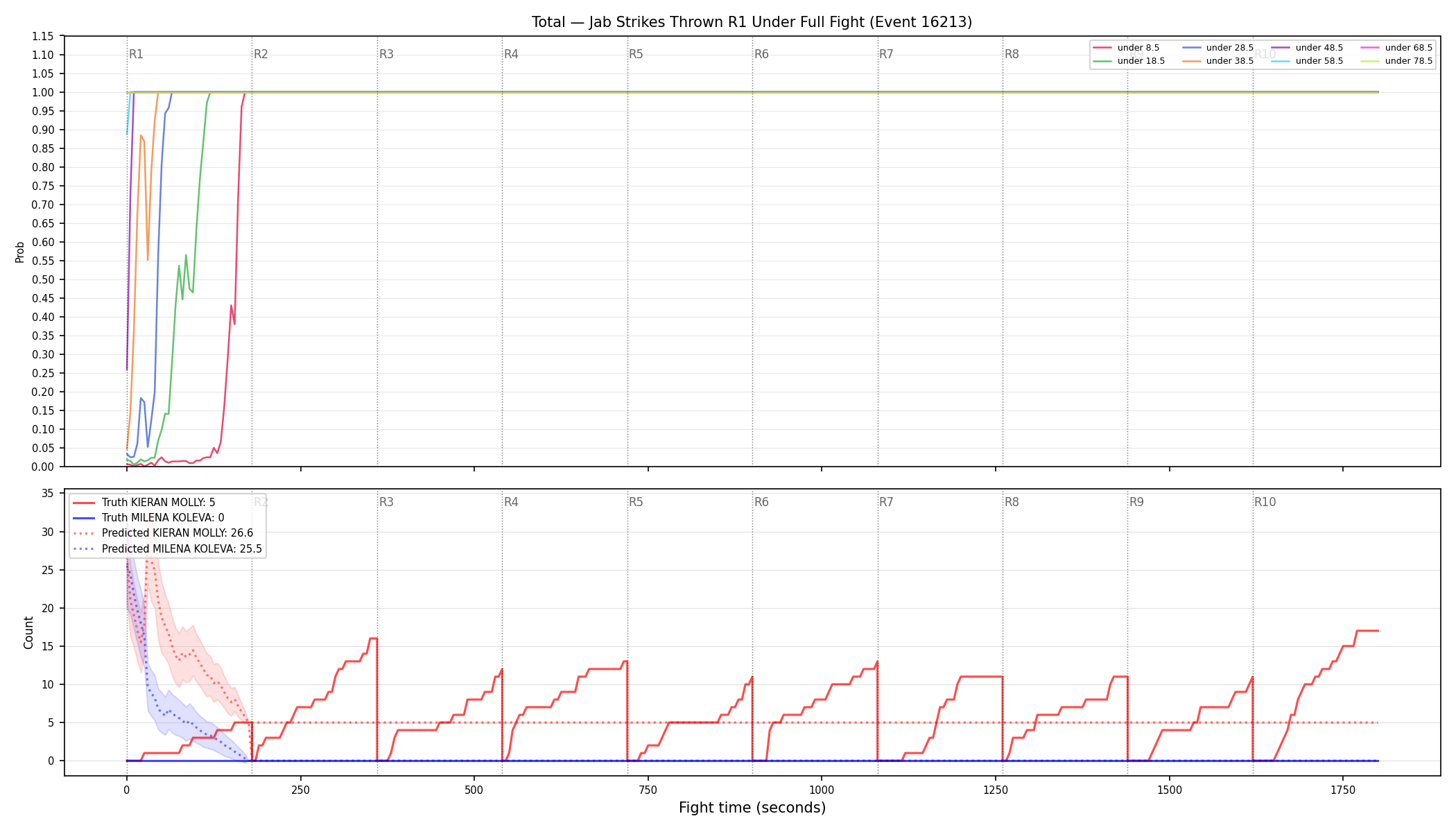Select the 'under 48.5' legend entry
Screen dimensions: 1456x832
(x=1307, y=48)
